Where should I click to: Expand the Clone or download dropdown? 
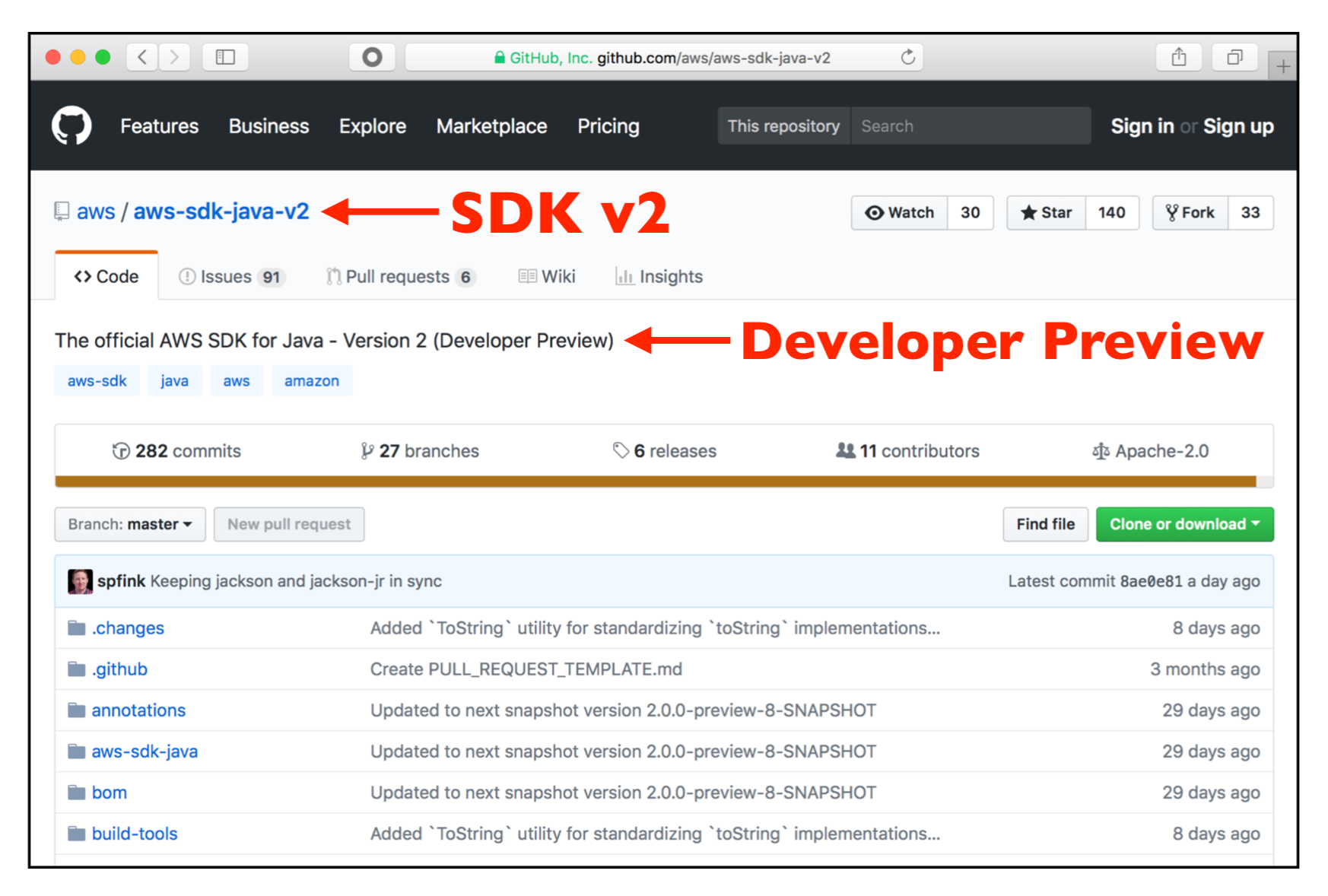(1184, 524)
